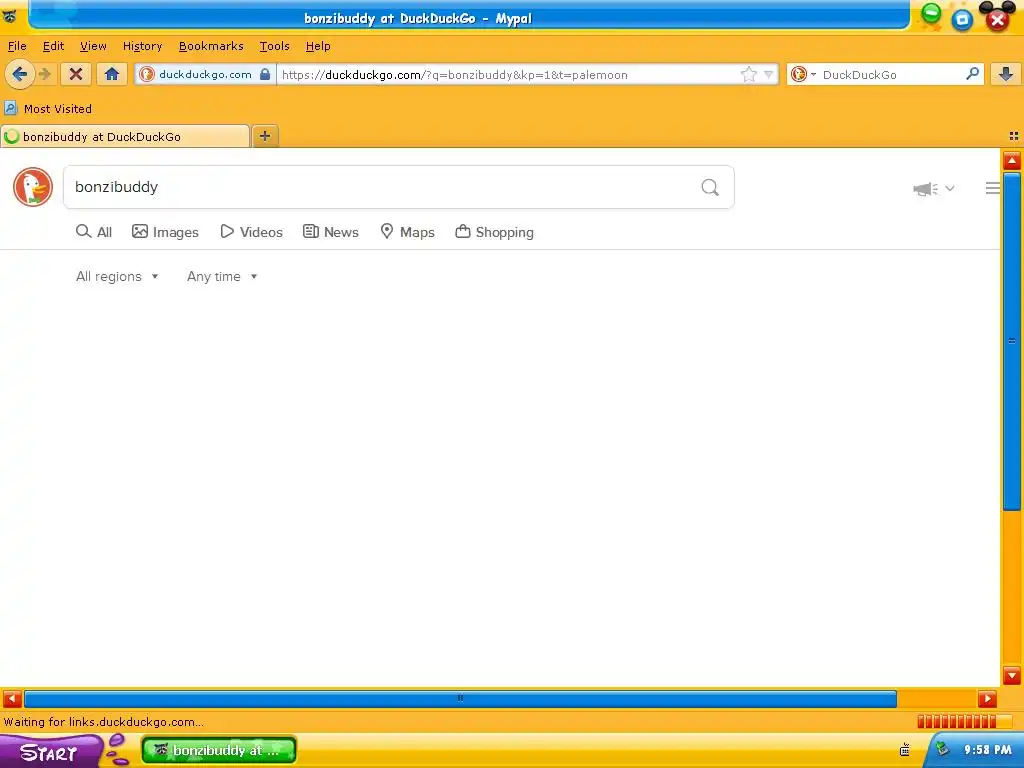Image resolution: width=1024 pixels, height=768 pixels.
Task: Open the Bookmarks menu
Action: tap(211, 46)
